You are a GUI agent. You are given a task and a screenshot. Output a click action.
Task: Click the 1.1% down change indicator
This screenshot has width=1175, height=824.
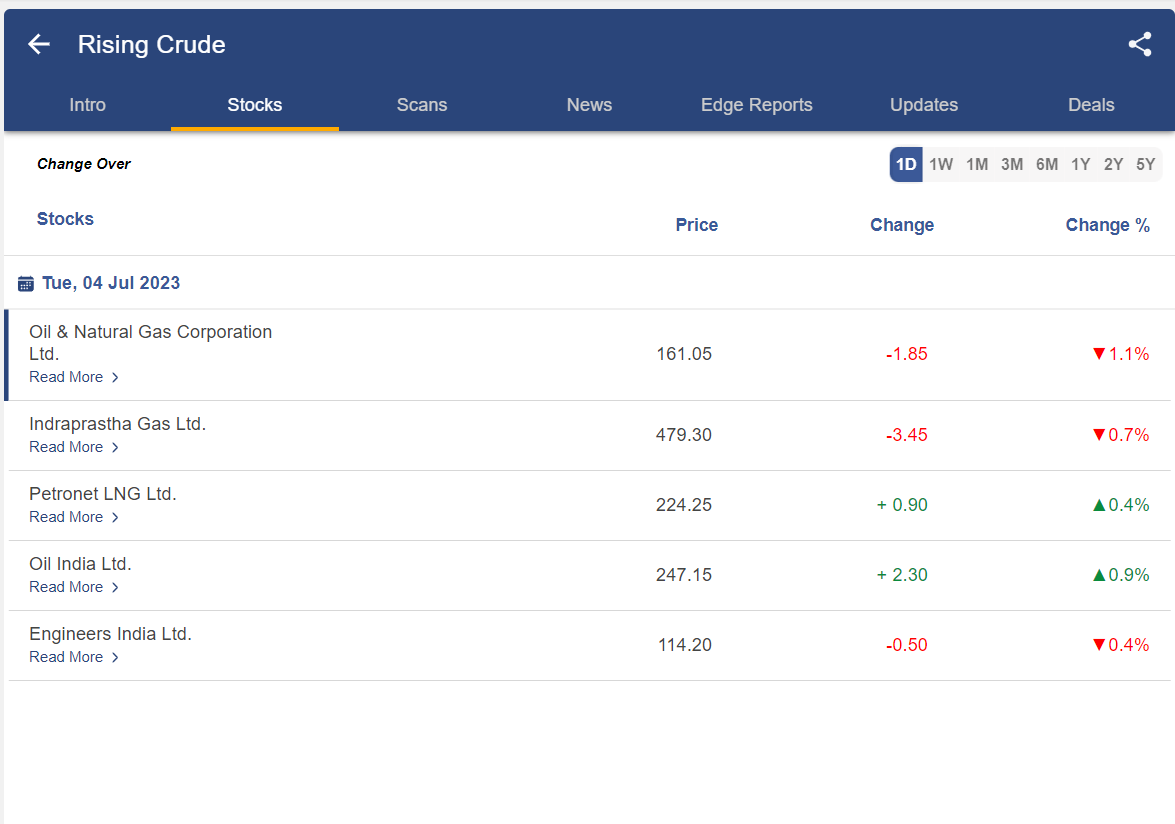[x=1121, y=354]
